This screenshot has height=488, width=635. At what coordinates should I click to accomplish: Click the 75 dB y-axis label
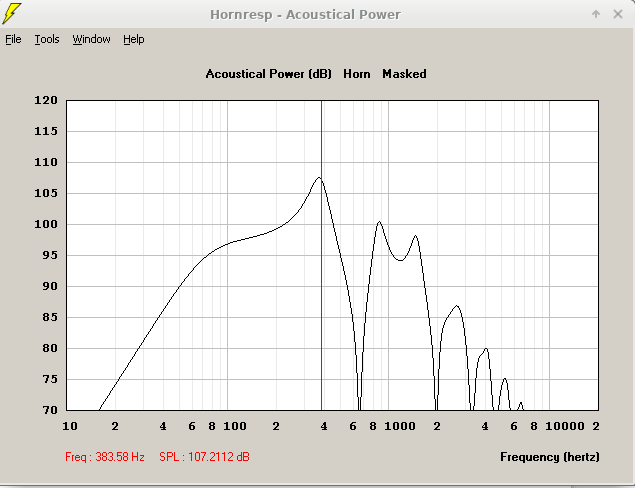[x=50, y=379]
